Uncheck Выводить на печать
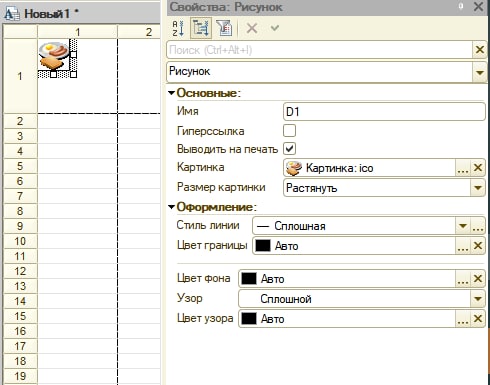The height and width of the screenshot is (385, 490). [x=289, y=149]
